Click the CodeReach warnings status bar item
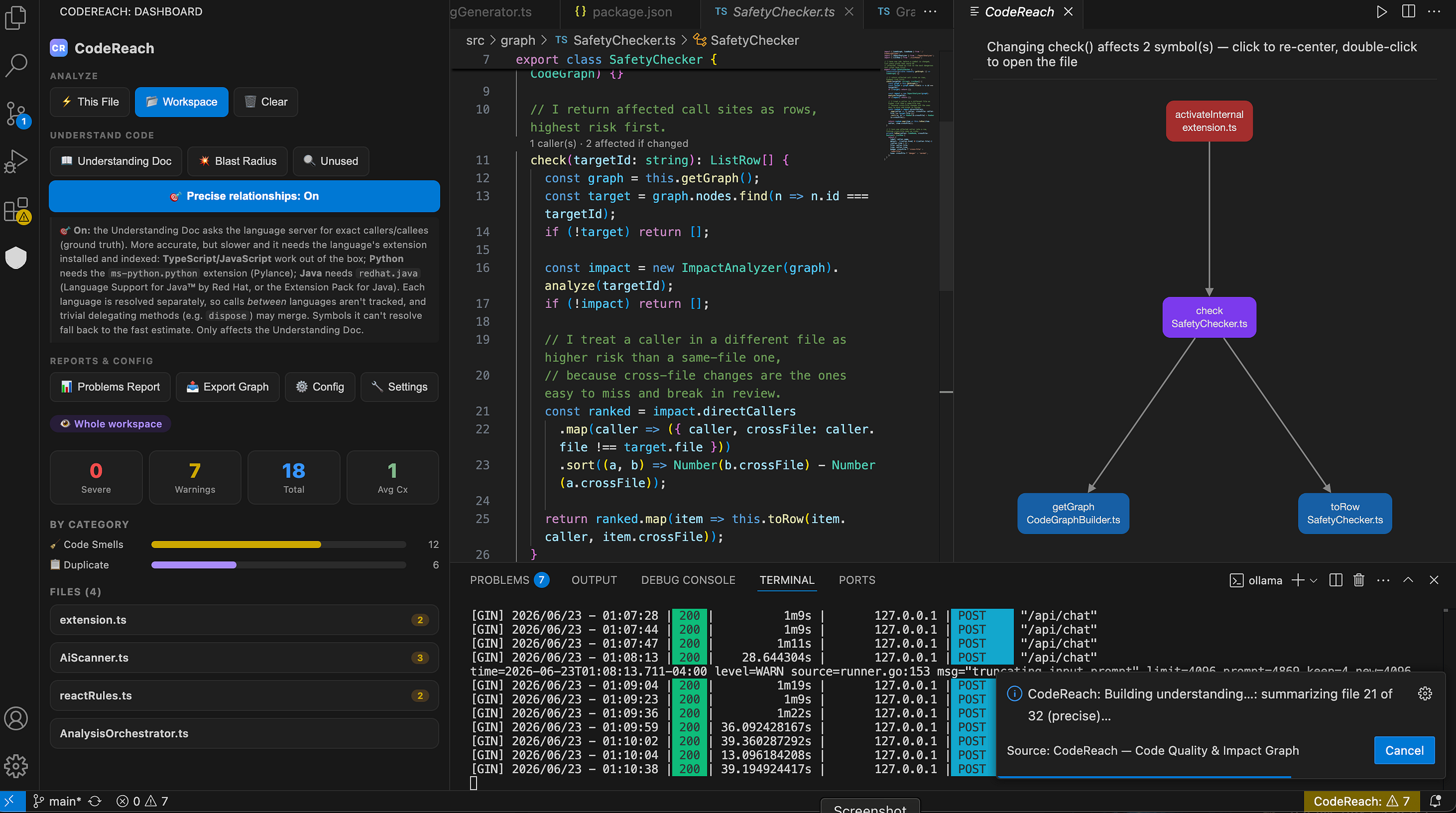Image resolution: width=1456 pixels, height=813 pixels. coord(1361,801)
